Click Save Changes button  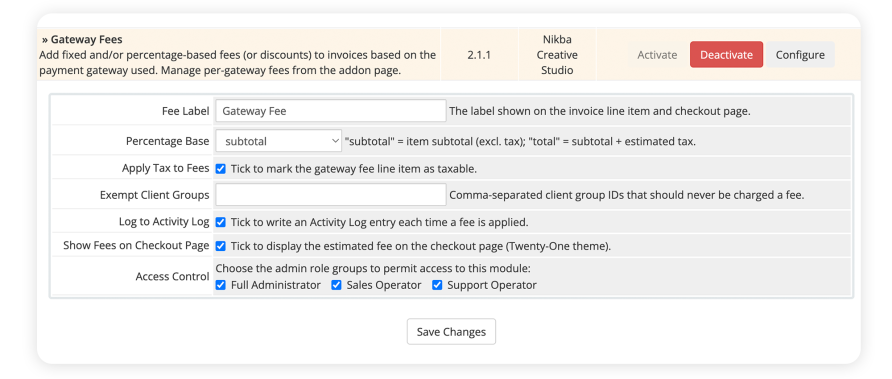click(451, 332)
